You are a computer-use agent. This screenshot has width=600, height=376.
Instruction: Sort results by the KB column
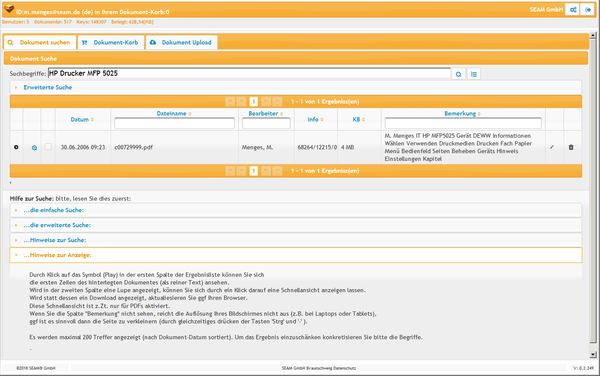[x=359, y=119]
